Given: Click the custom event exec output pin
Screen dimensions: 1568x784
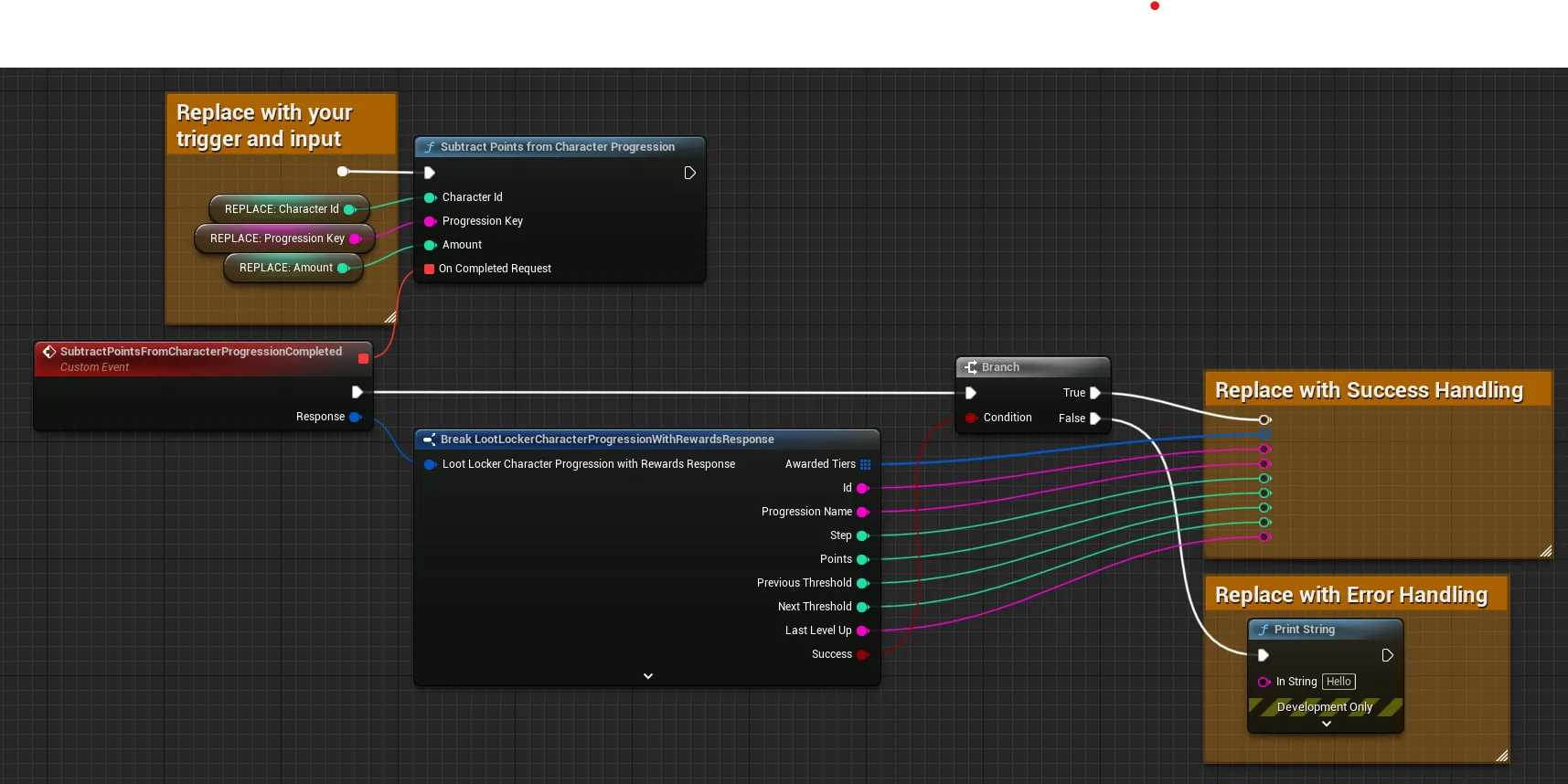Looking at the screenshot, I should 357,392.
